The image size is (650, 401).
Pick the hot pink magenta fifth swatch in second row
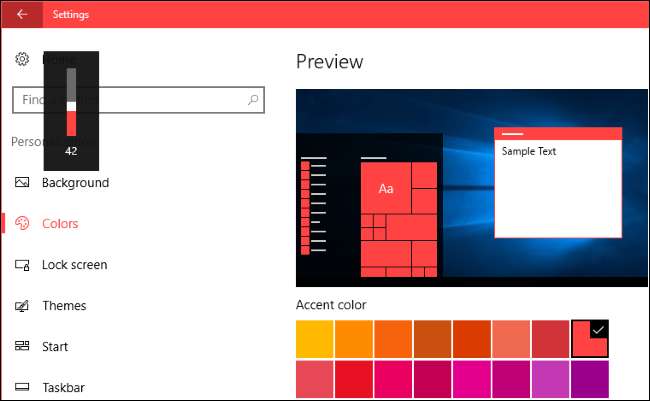pos(472,379)
